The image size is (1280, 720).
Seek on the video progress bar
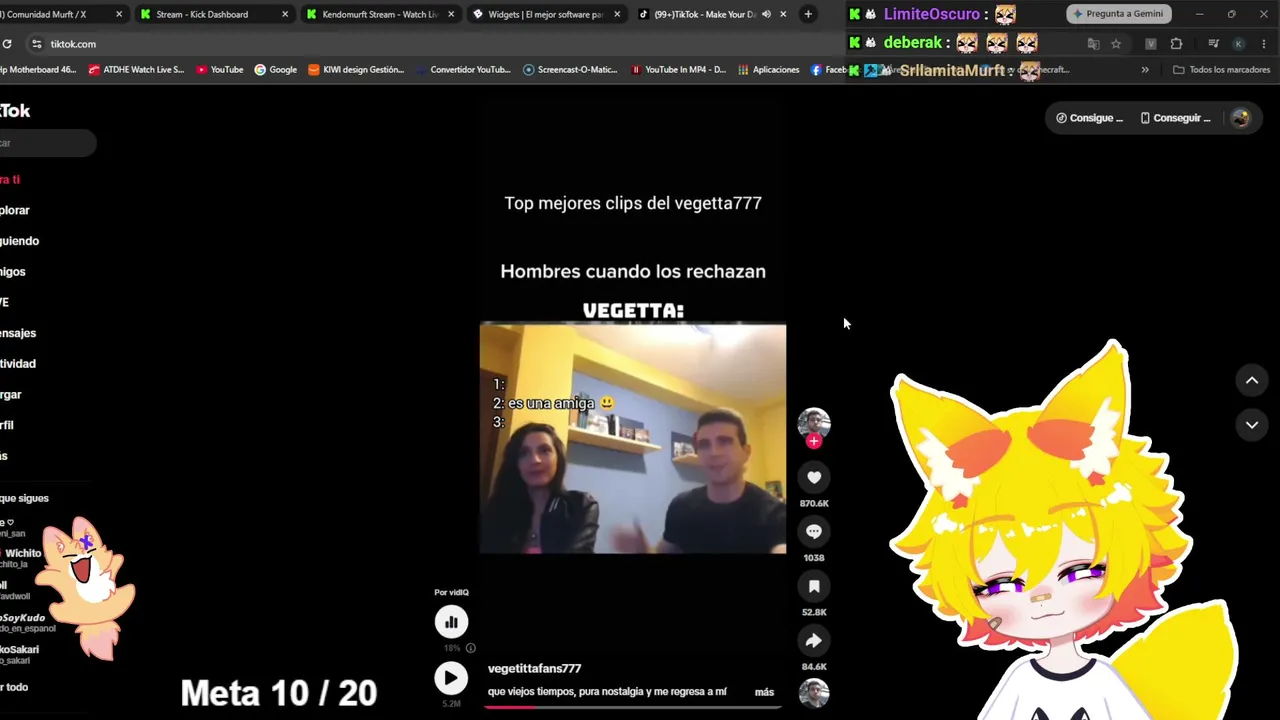click(632, 707)
